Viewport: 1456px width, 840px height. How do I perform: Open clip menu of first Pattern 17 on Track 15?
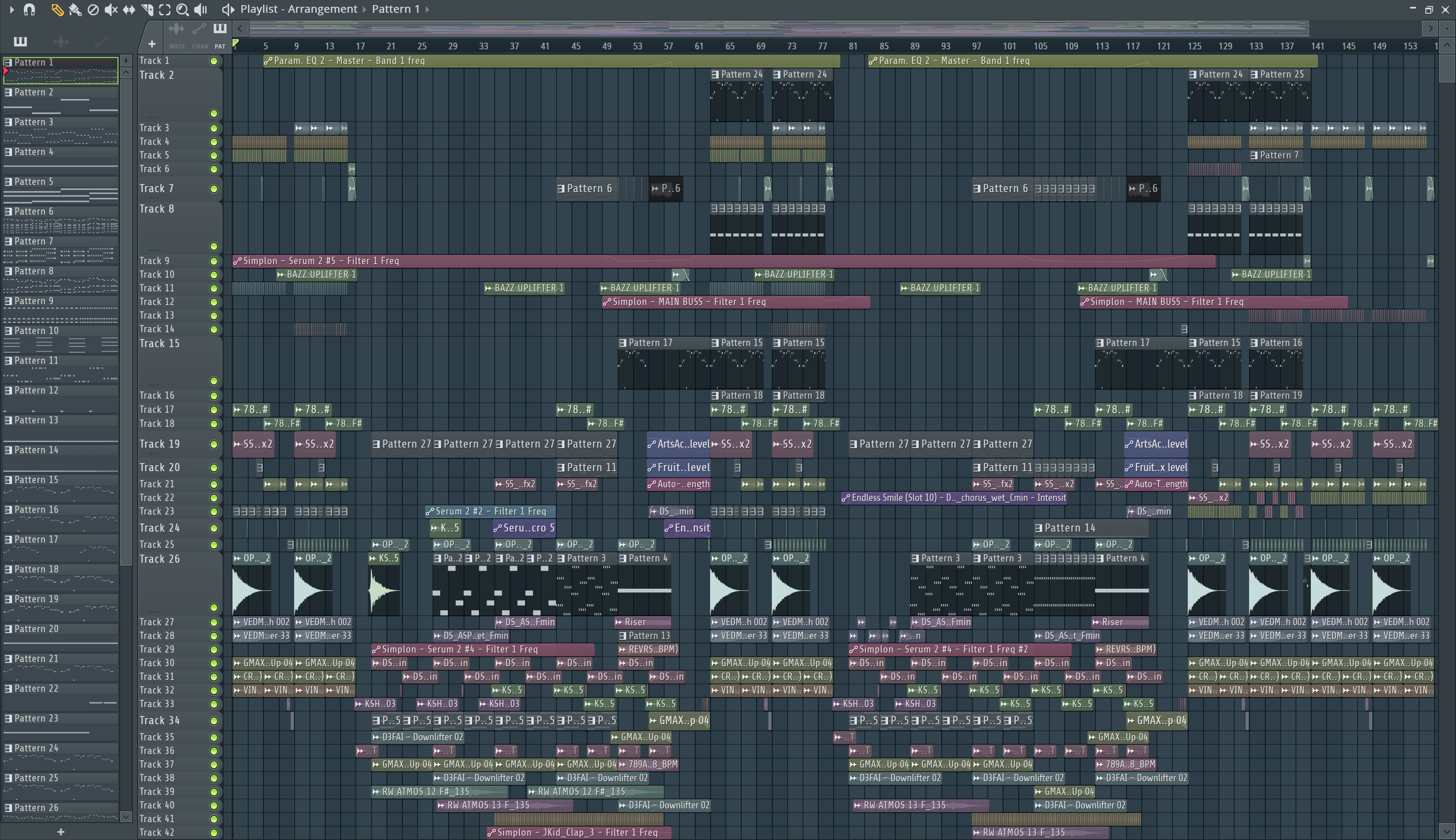623,343
